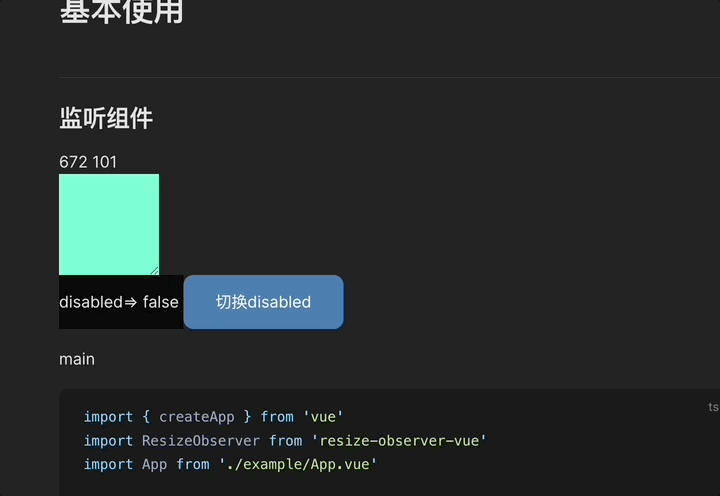Click the 'false' value in status label
This screenshot has width=720, height=496.
pyautogui.click(x=160, y=302)
